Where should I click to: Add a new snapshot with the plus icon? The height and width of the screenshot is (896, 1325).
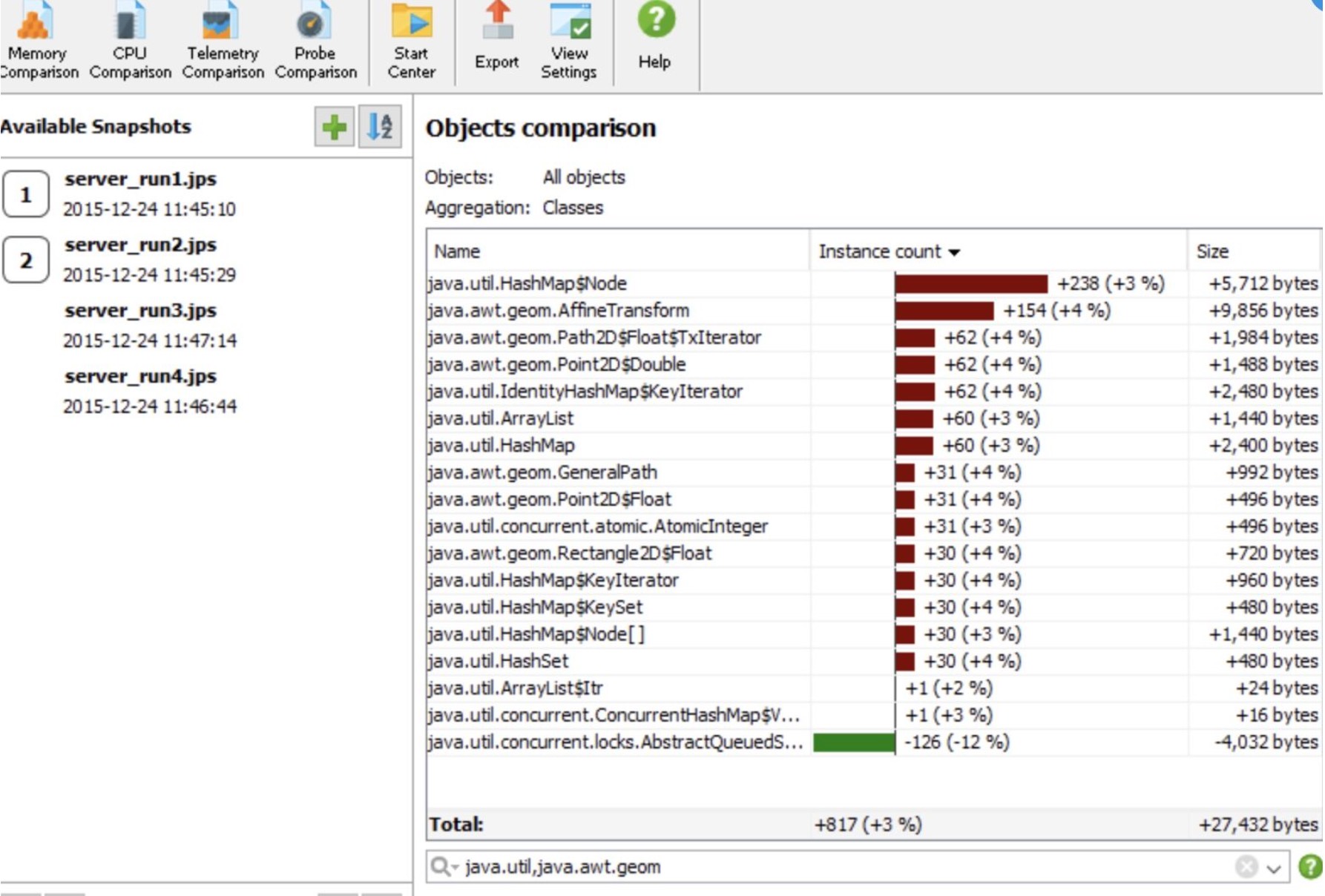pos(334,128)
